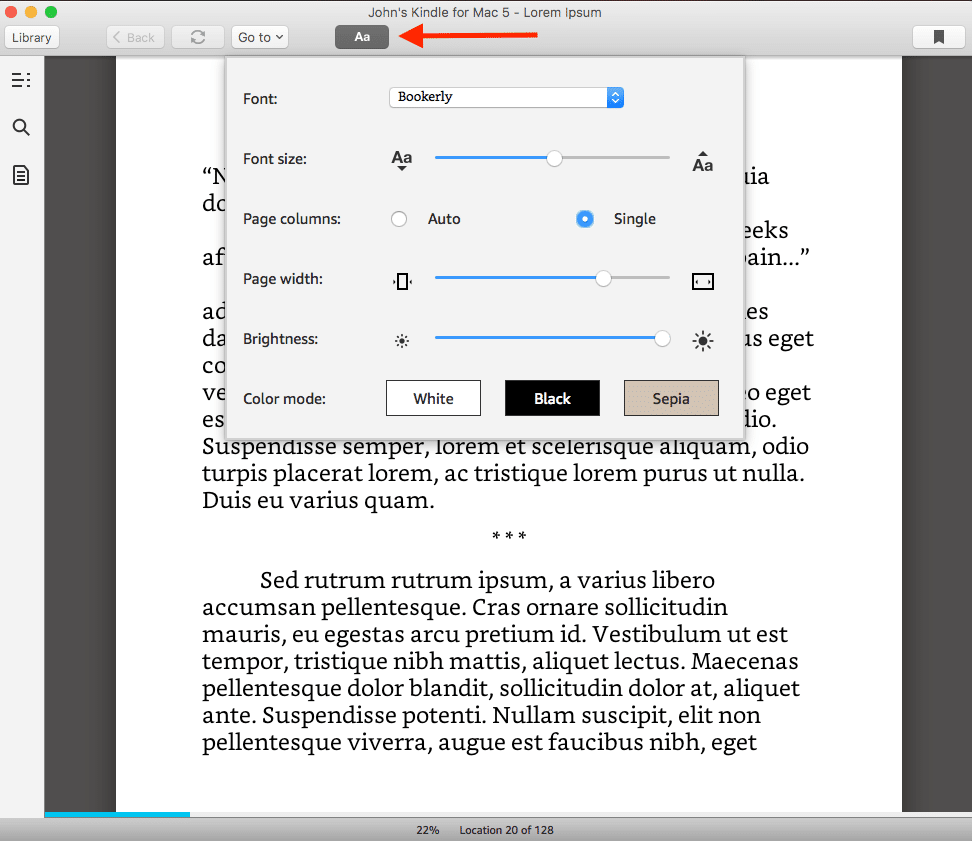Select the Single page columns option
972x841 pixels.
coord(584,218)
